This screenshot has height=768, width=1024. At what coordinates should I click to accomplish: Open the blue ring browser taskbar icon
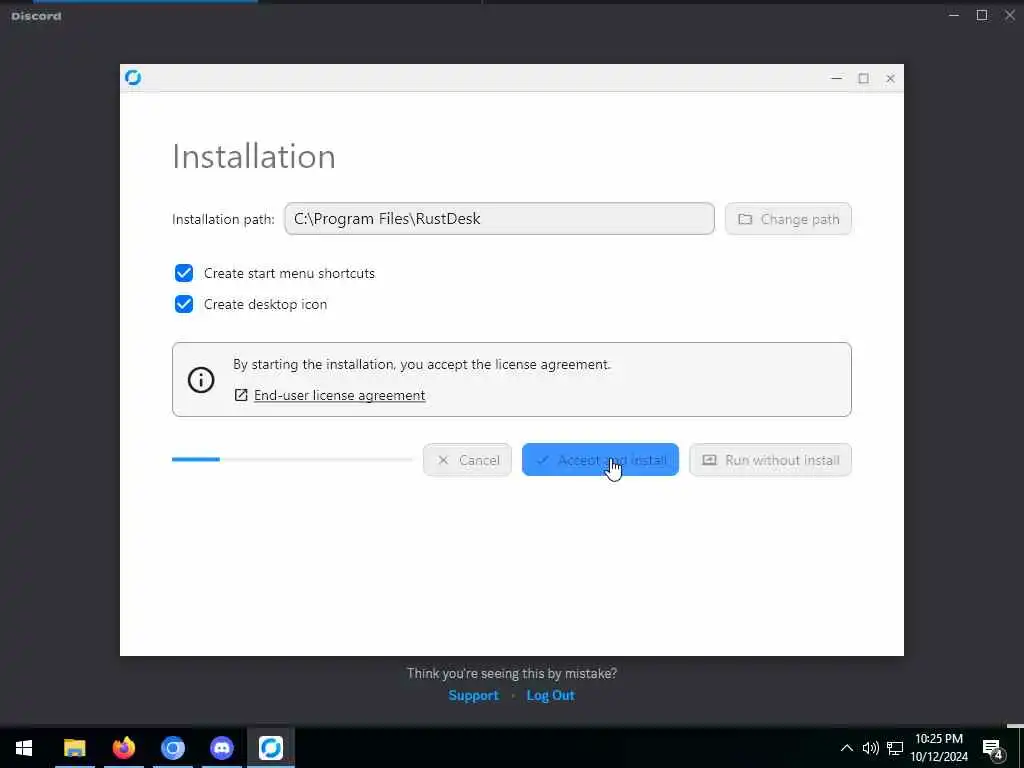(x=173, y=748)
